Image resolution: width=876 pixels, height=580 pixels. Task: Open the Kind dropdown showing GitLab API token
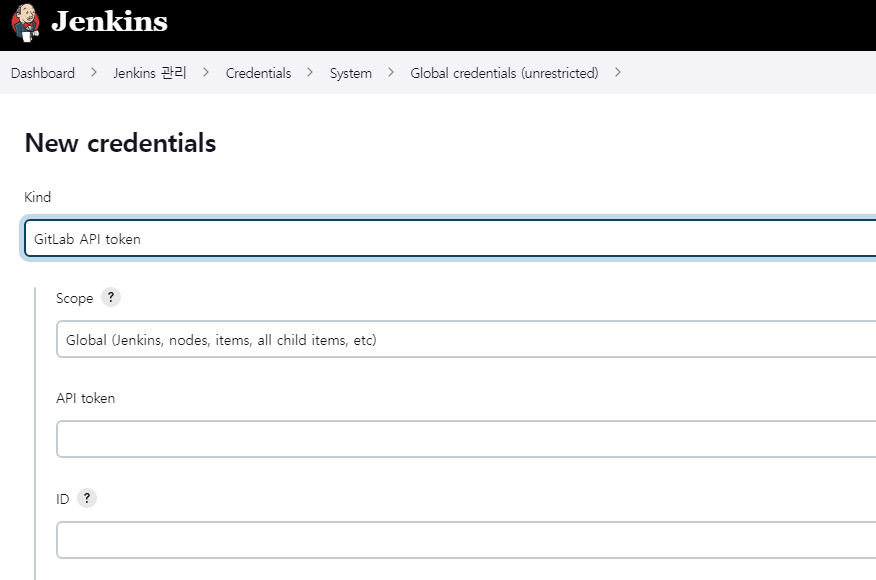coord(450,239)
